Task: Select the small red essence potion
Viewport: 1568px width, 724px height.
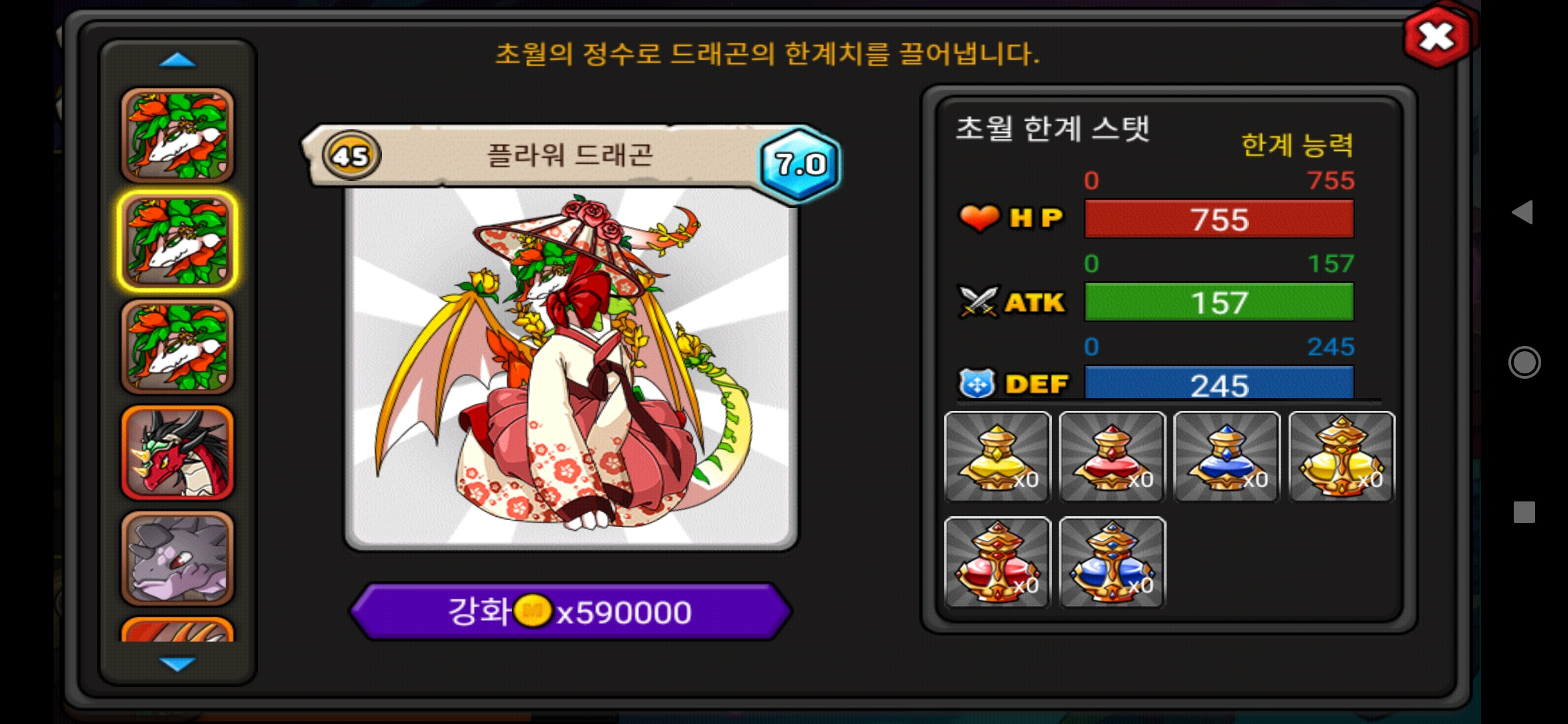Action: coord(1112,457)
